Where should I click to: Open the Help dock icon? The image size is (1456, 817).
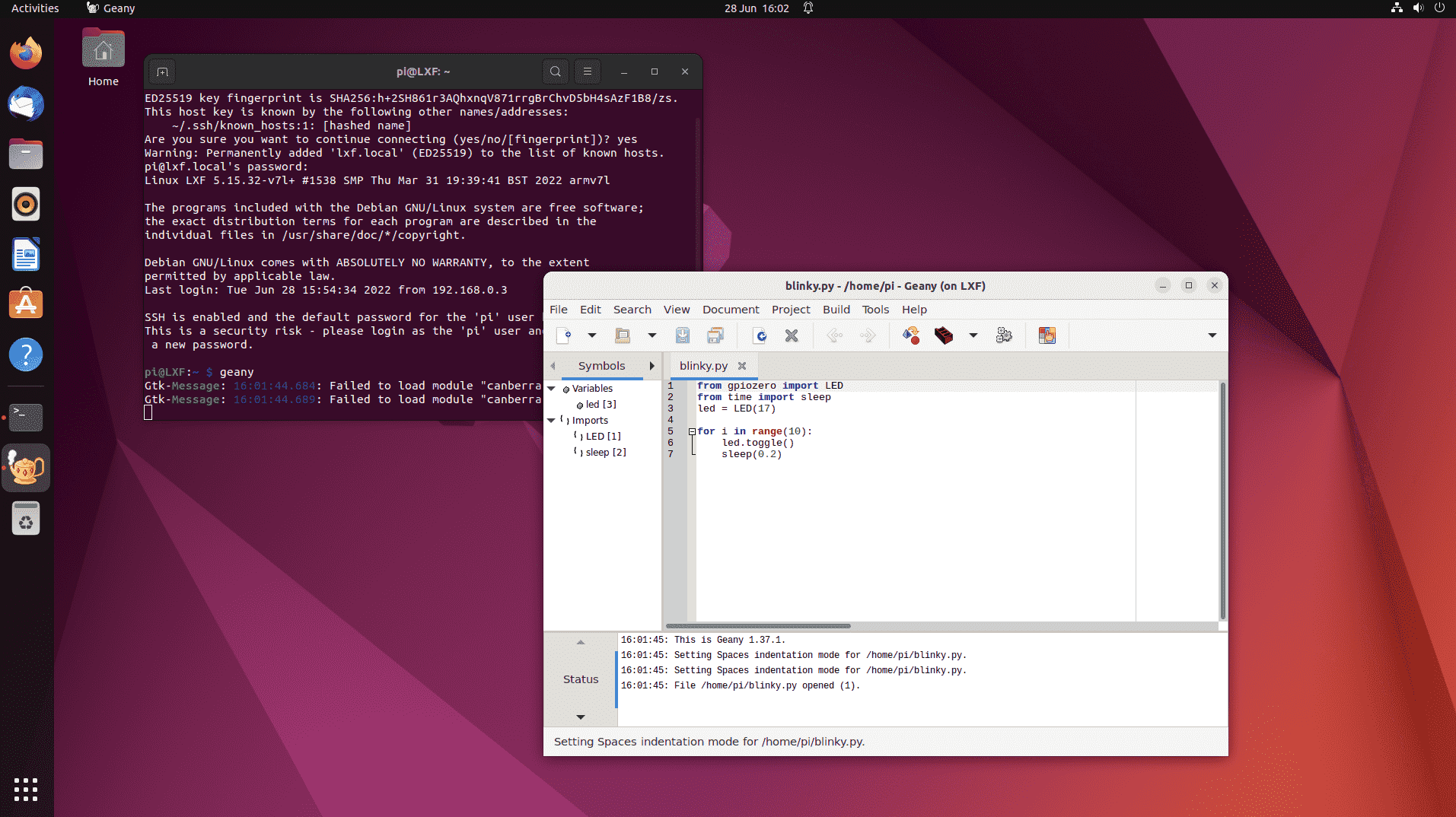click(x=26, y=354)
